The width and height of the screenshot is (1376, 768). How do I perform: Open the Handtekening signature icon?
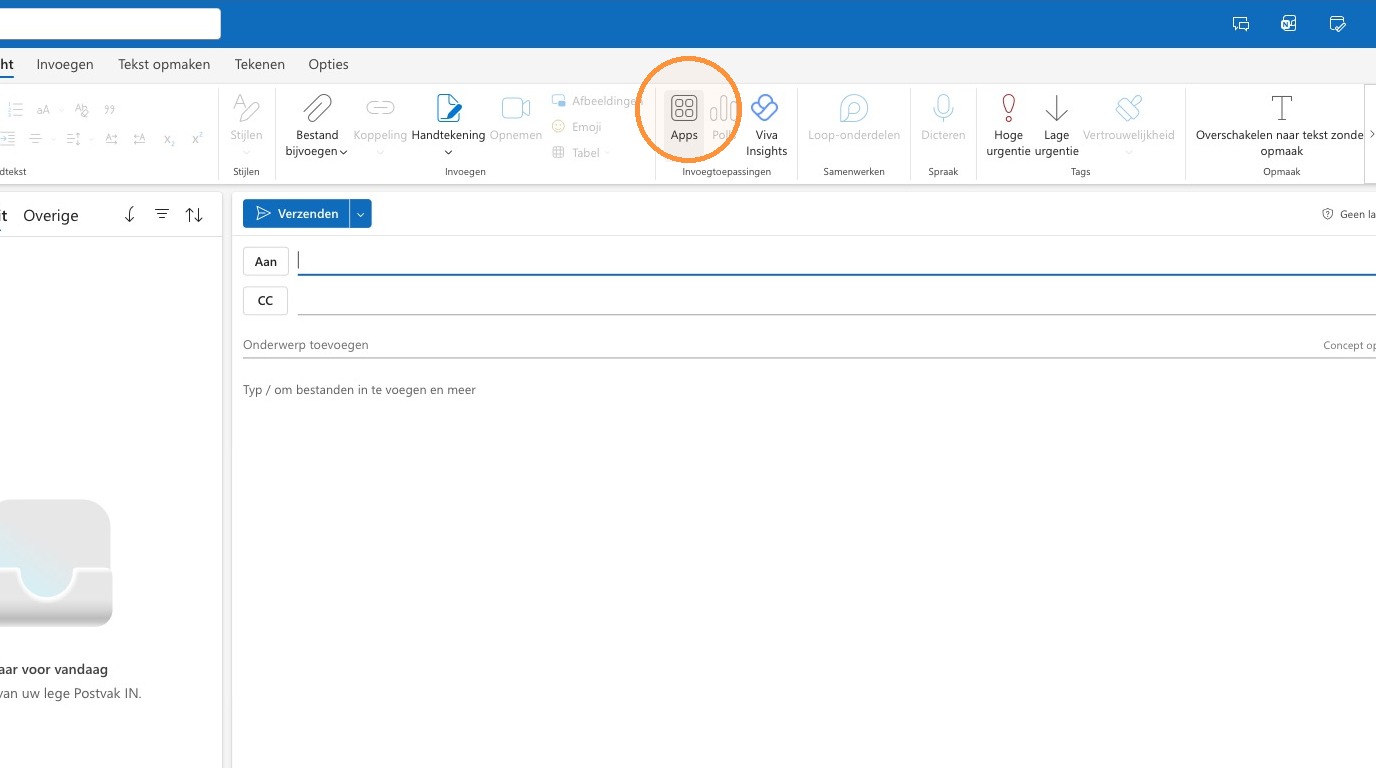[x=448, y=107]
